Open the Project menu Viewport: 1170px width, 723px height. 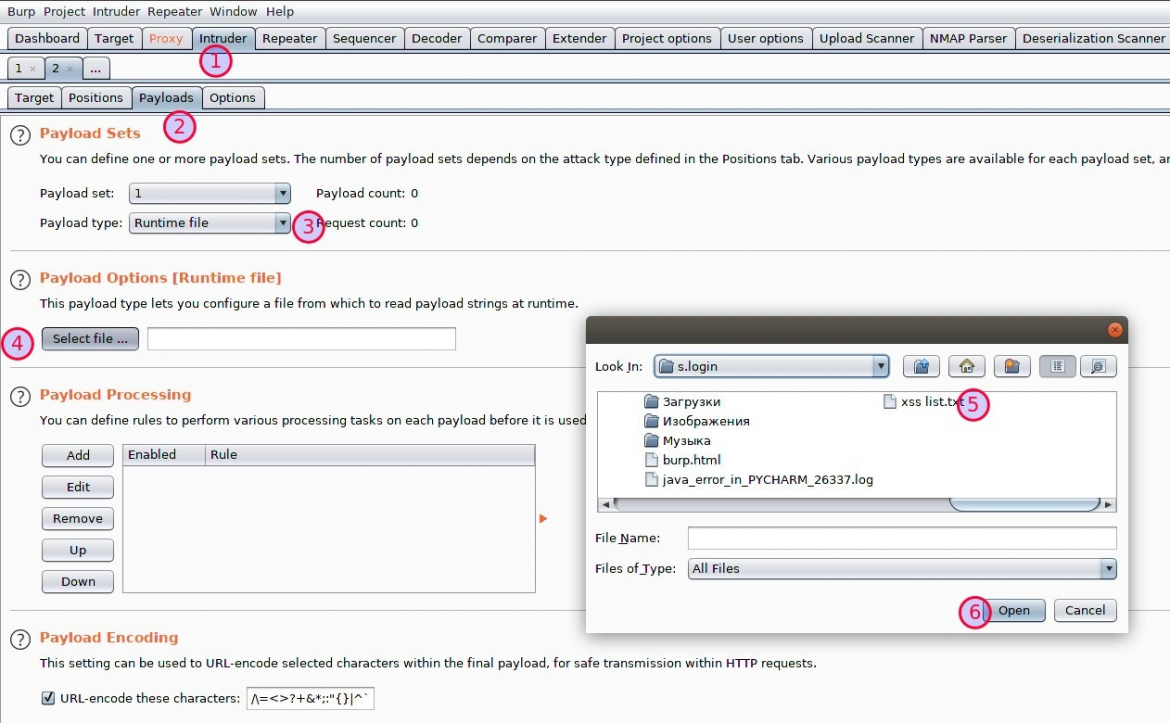coord(64,11)
